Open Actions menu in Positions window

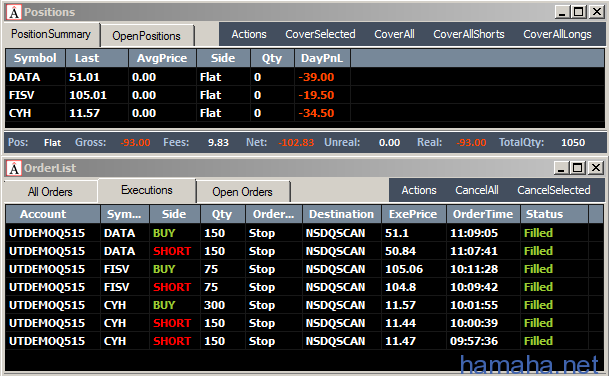coord(249,34)
